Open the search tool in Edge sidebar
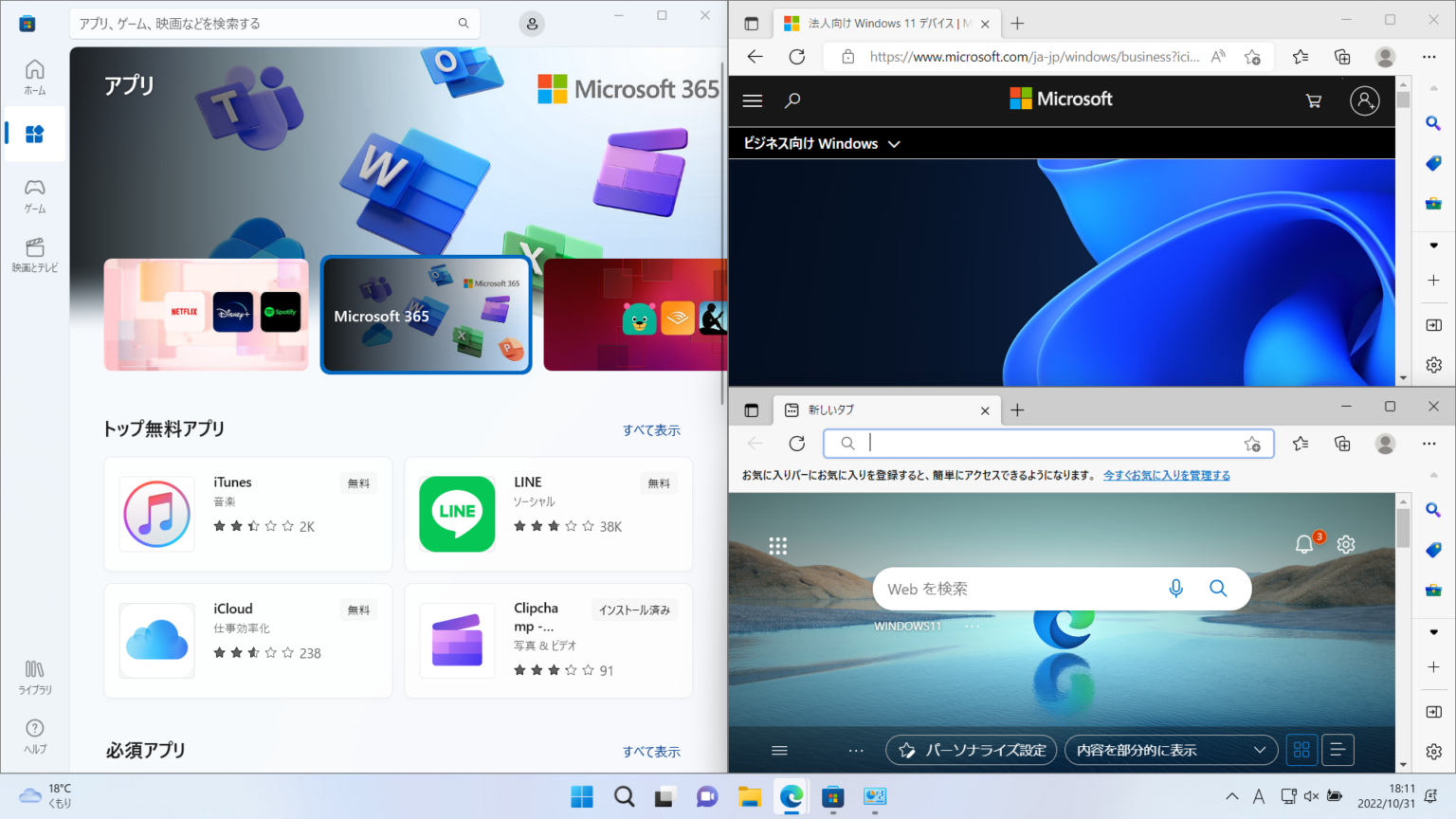The height and width of the screenshot is (819, 1456). 1433,122
